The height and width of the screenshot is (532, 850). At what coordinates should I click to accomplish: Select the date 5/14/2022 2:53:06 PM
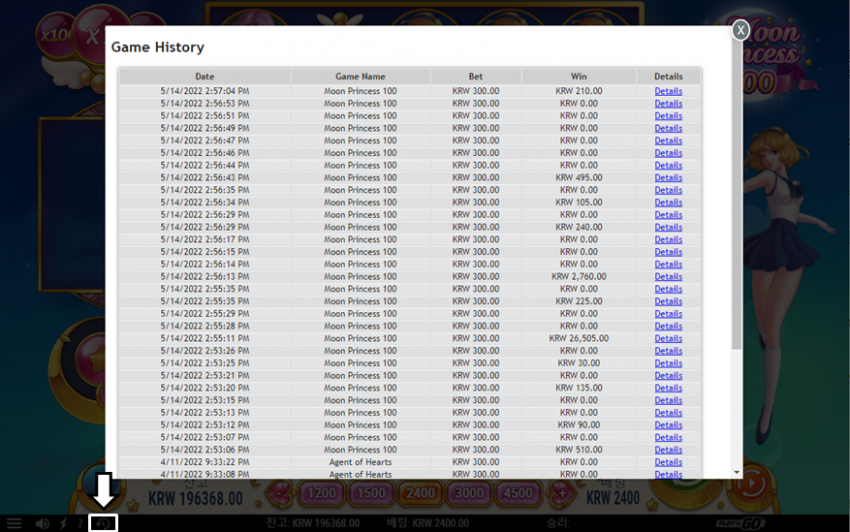click(x=205, y=450)
